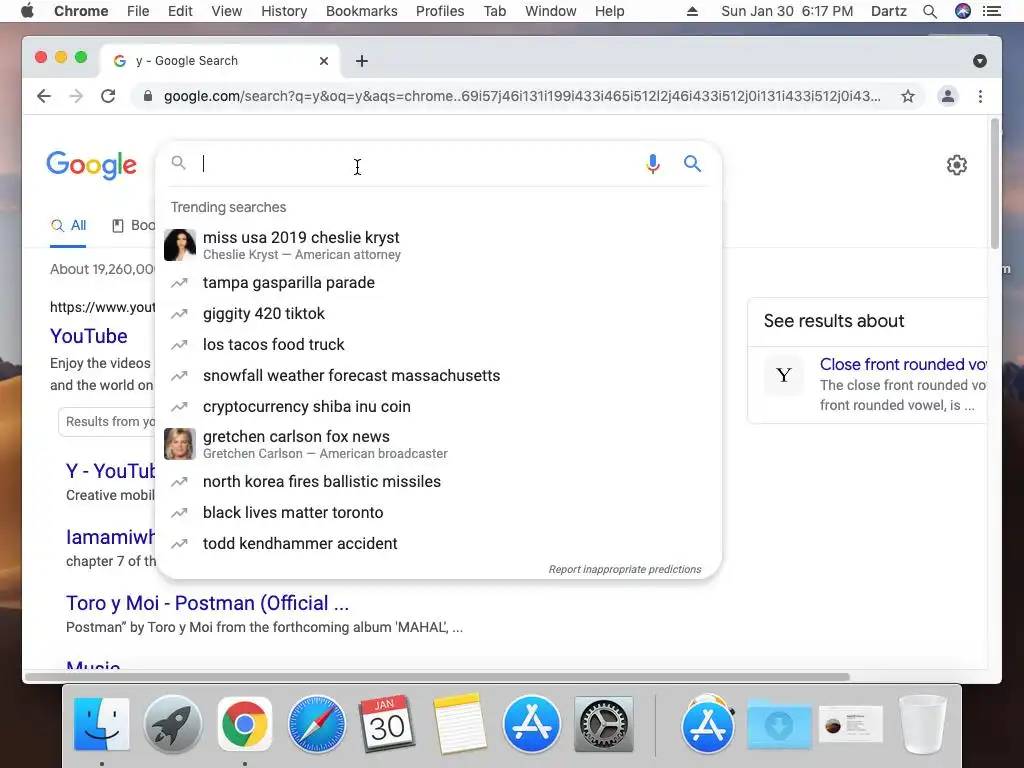Select 'miss usa 2019 cheslie kryst' suggestion
The image size is (1024, 768).
click(439, 246)
